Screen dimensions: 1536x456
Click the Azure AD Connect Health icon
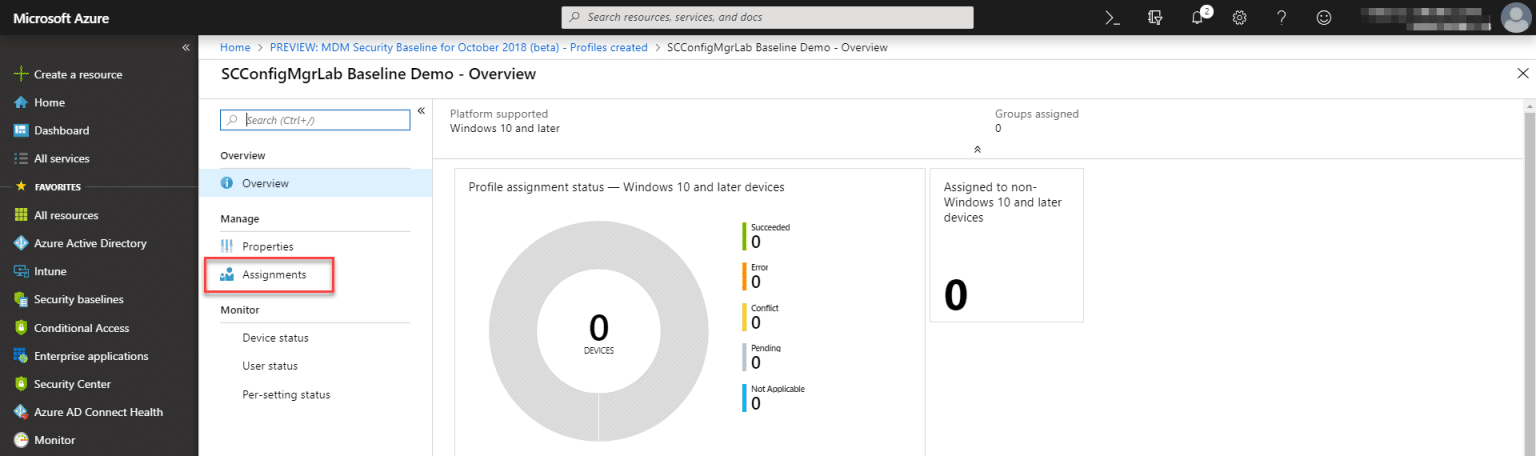pos(20,412)
